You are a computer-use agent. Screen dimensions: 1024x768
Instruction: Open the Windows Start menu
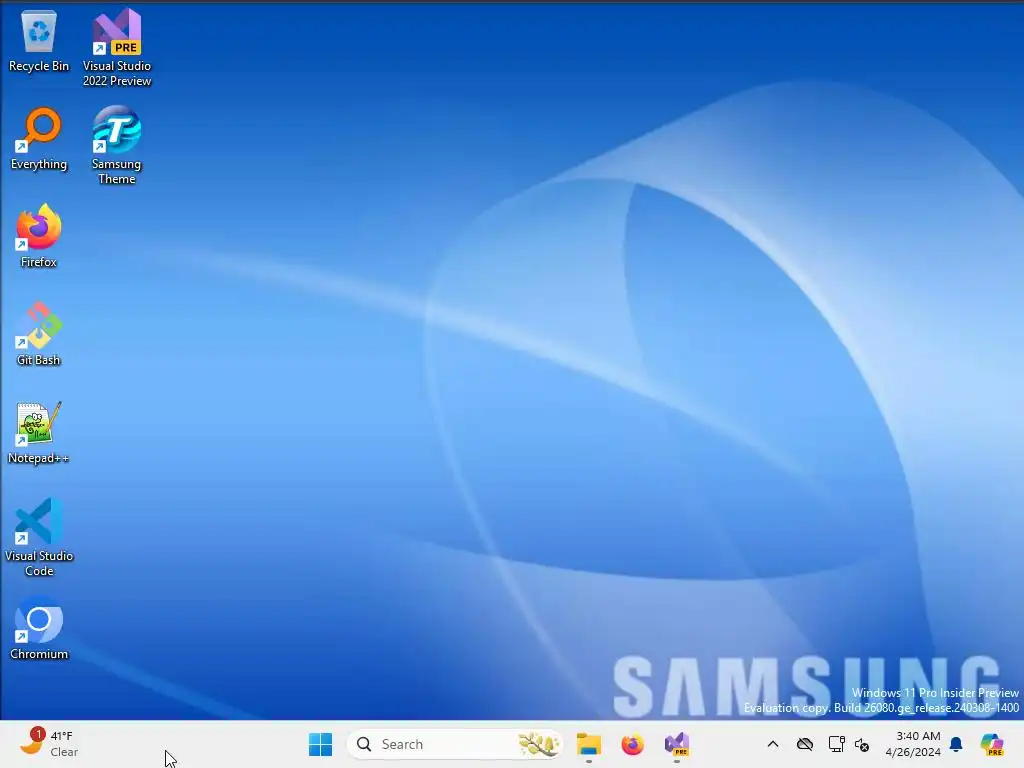320,744
